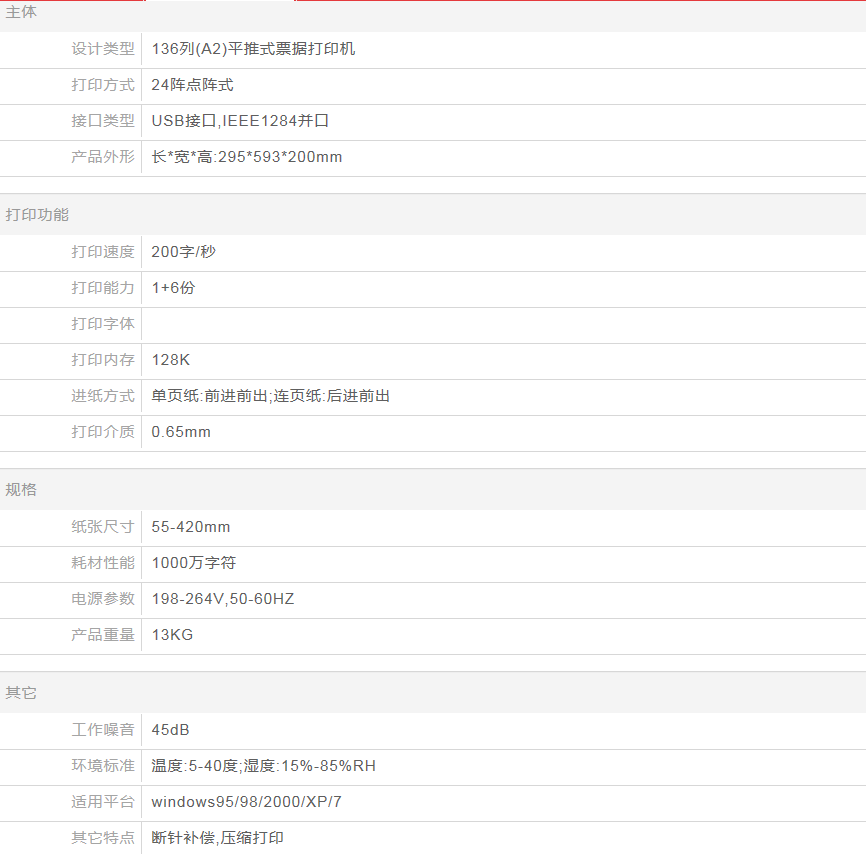This screenshot has height=856, width=866.
Task: Click the 128K print memory value
Action: click(x=170, y=360)
